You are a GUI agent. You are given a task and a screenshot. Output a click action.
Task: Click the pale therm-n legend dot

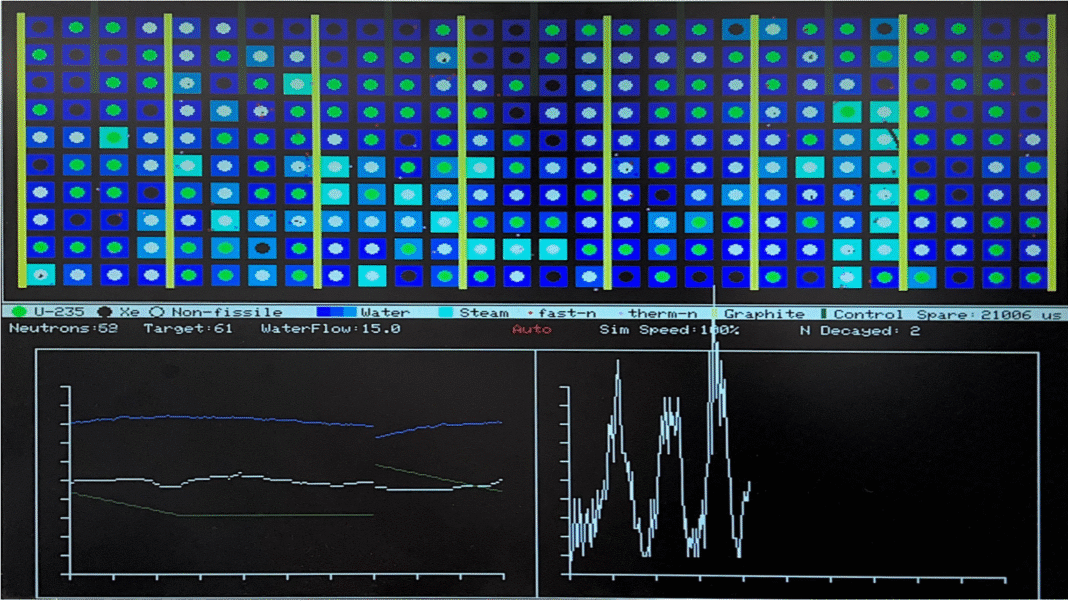coord(621,313)
